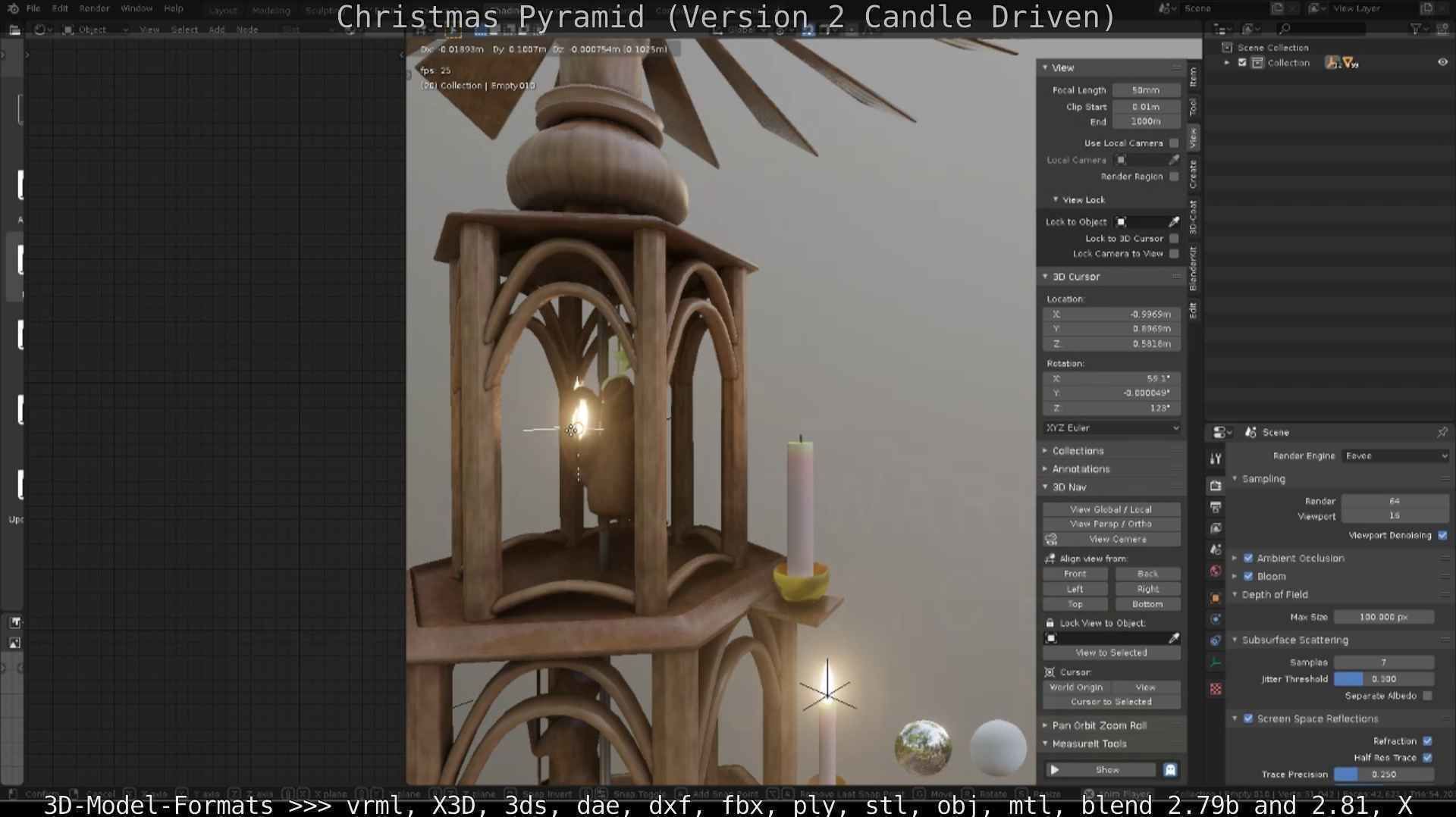Adjust the Jitter Threshold slider
This screenshot has width=1456, height=817.
pos(1383,680)
